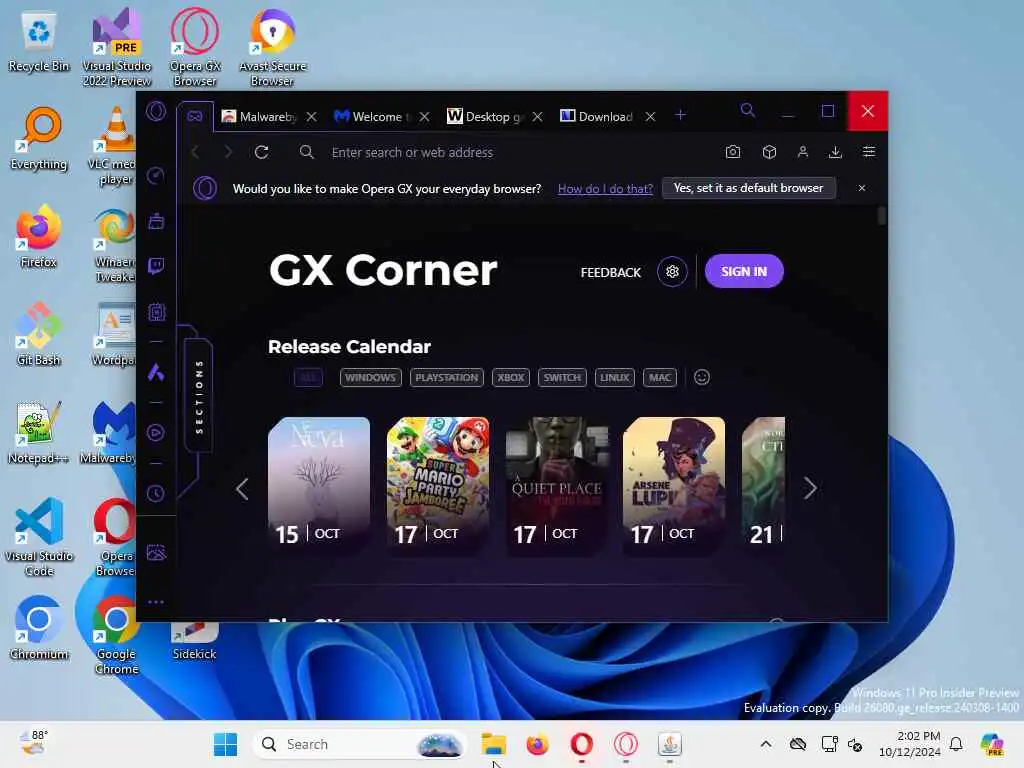The image size is (1024, 768).
Task: Click 'How do I do that?' link
Action: [605, 189]
